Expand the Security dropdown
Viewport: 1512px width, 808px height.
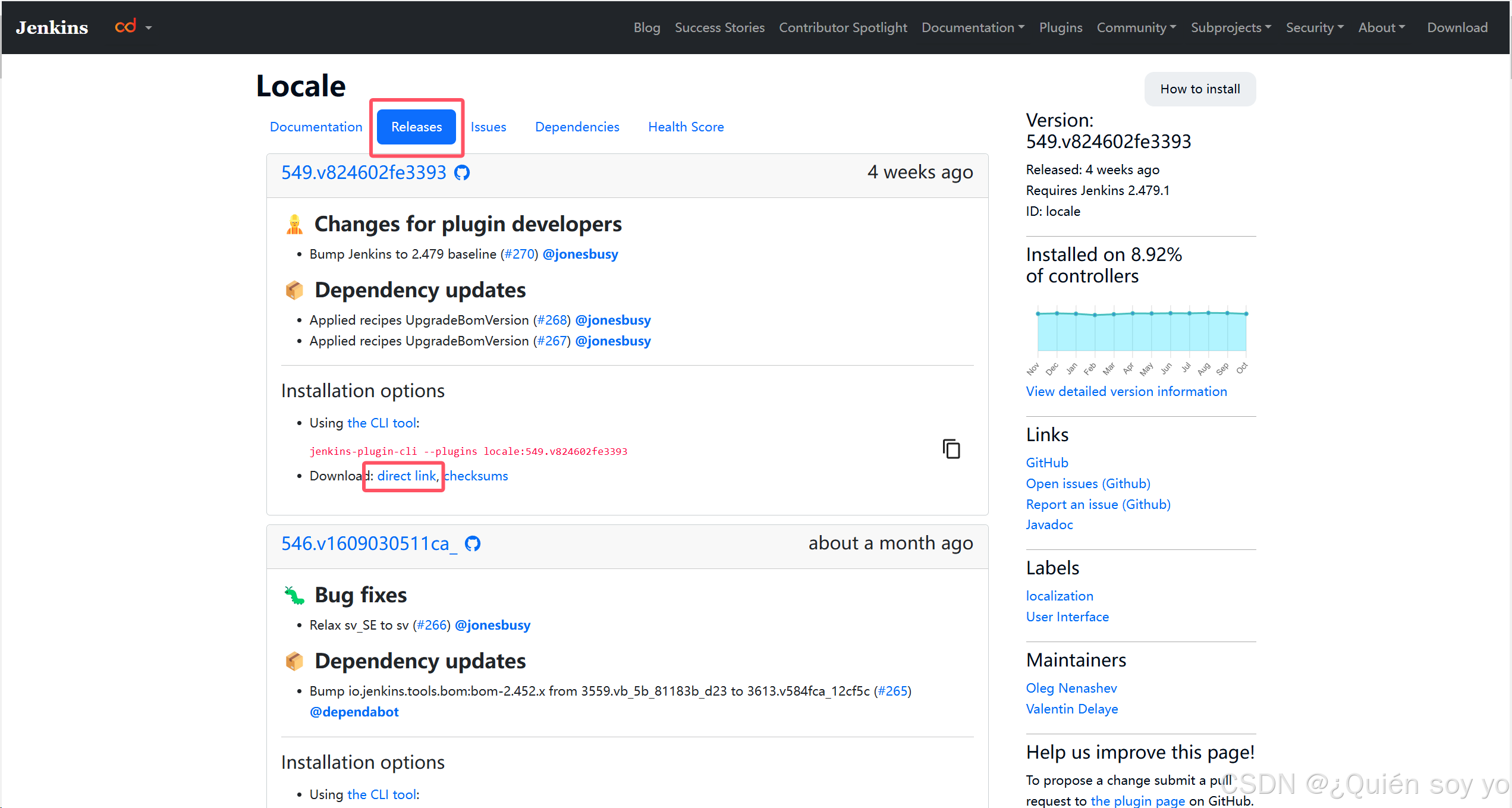(1315, 27)
